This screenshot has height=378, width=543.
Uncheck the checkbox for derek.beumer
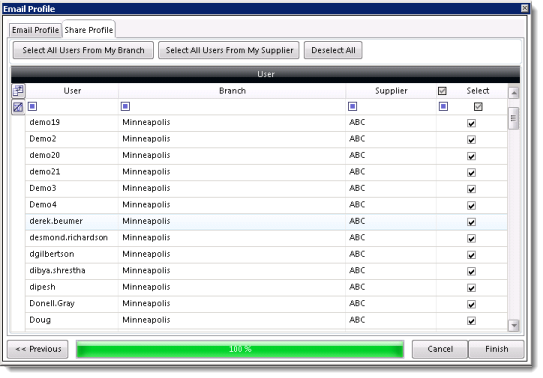(471, 222)
